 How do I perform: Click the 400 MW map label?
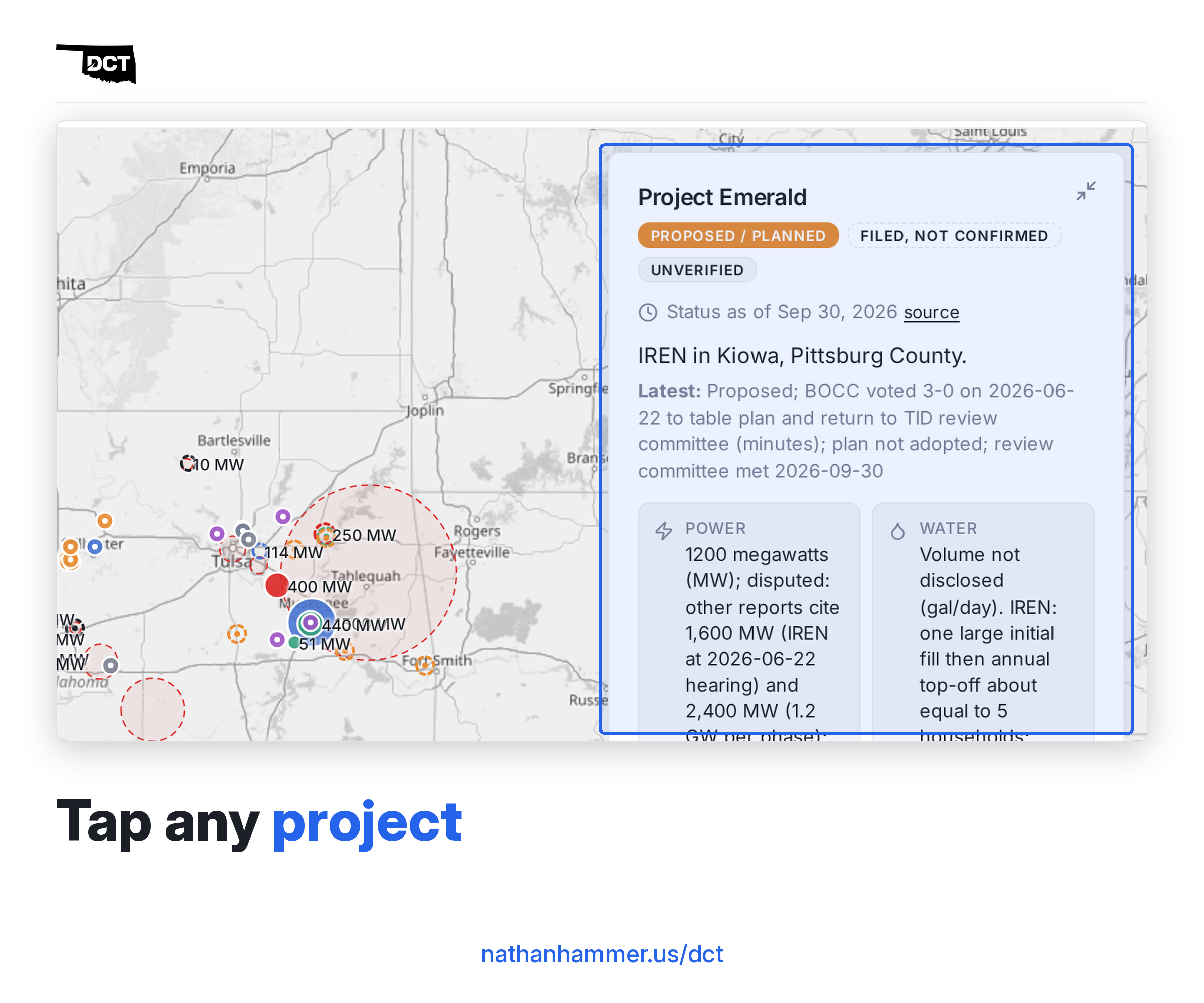tap(320, 586)
